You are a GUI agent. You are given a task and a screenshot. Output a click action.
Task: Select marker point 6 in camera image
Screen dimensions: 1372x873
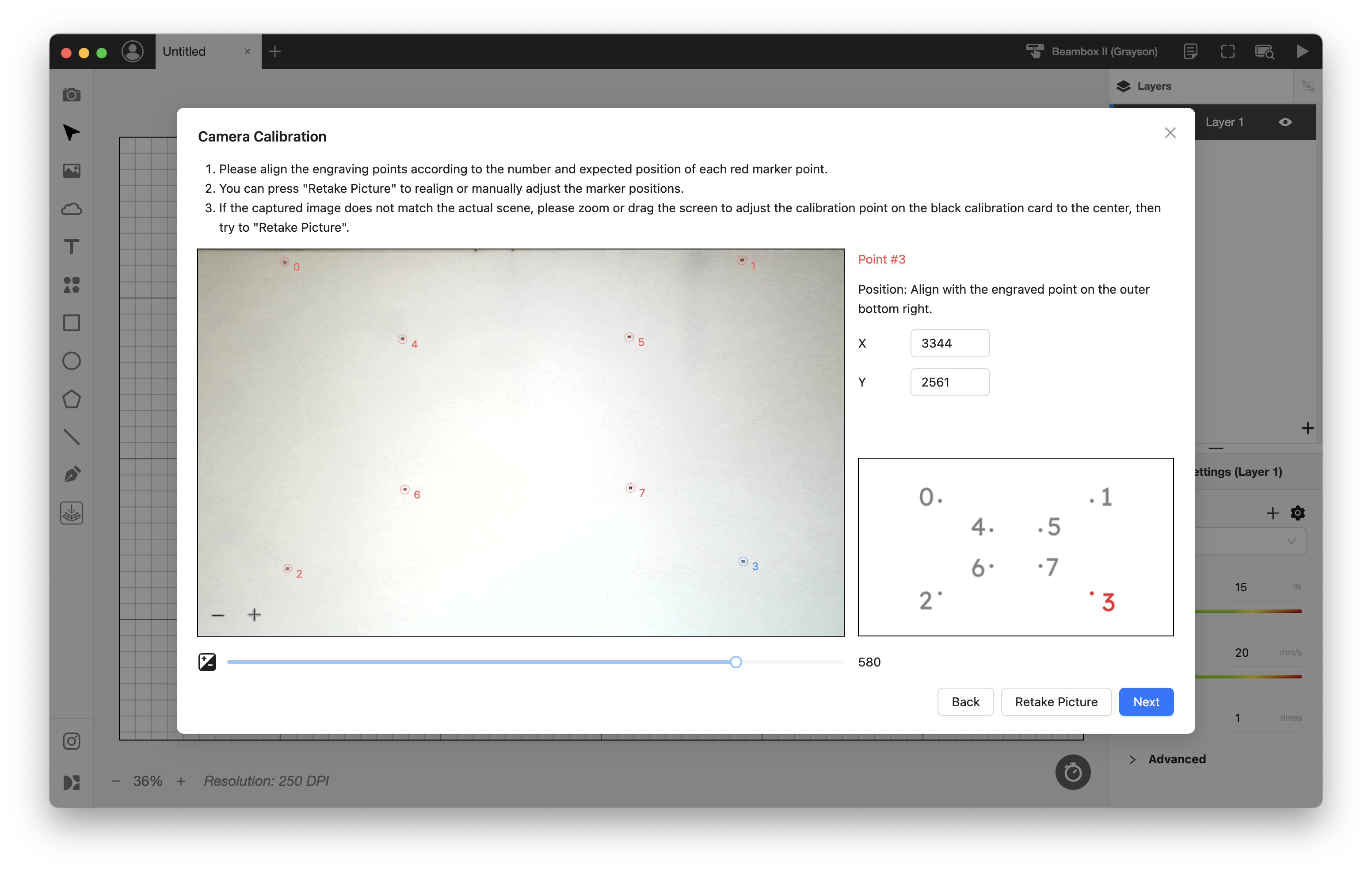404,489
